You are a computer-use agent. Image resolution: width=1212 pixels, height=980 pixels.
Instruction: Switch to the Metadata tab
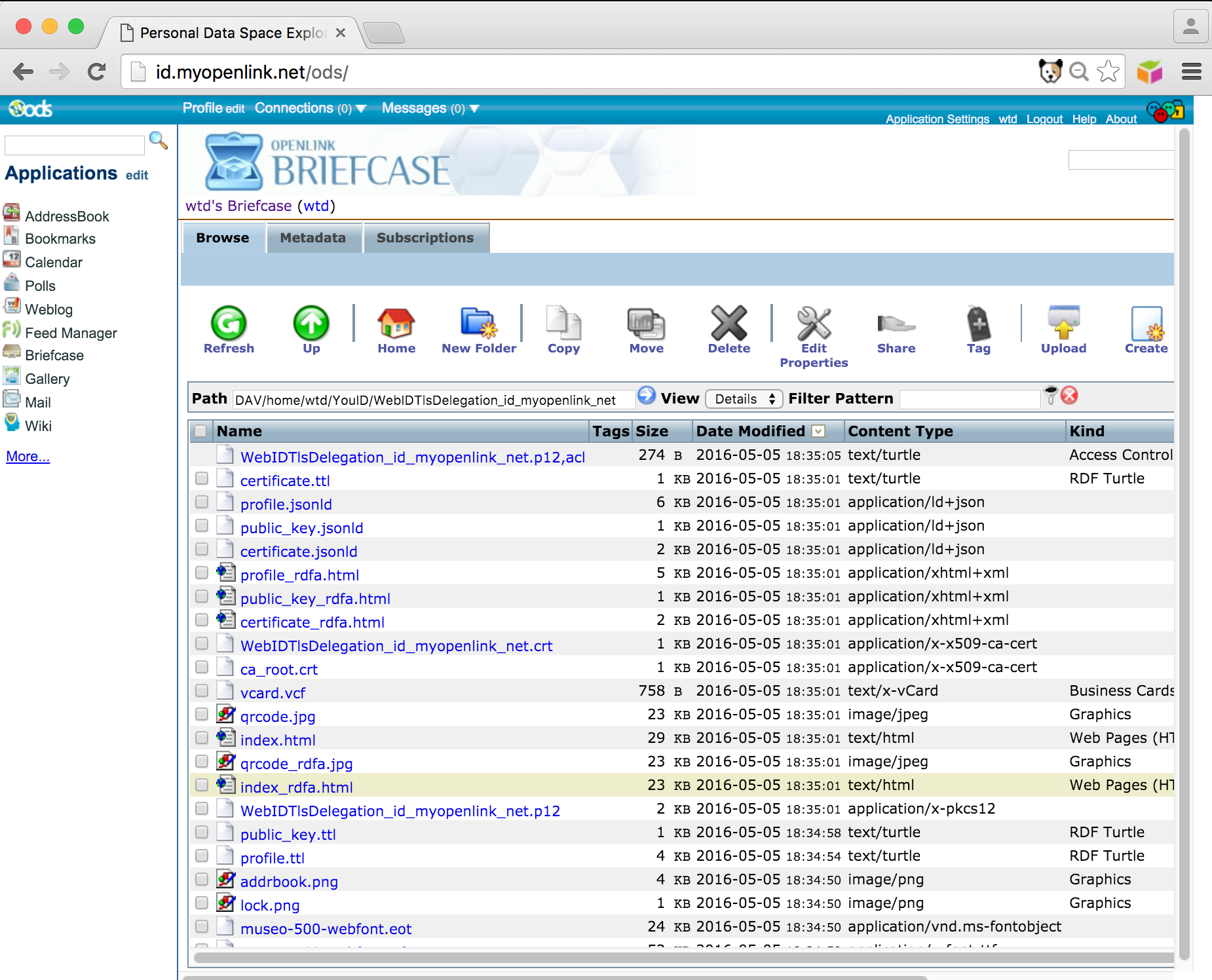click(x=312, y=238)
